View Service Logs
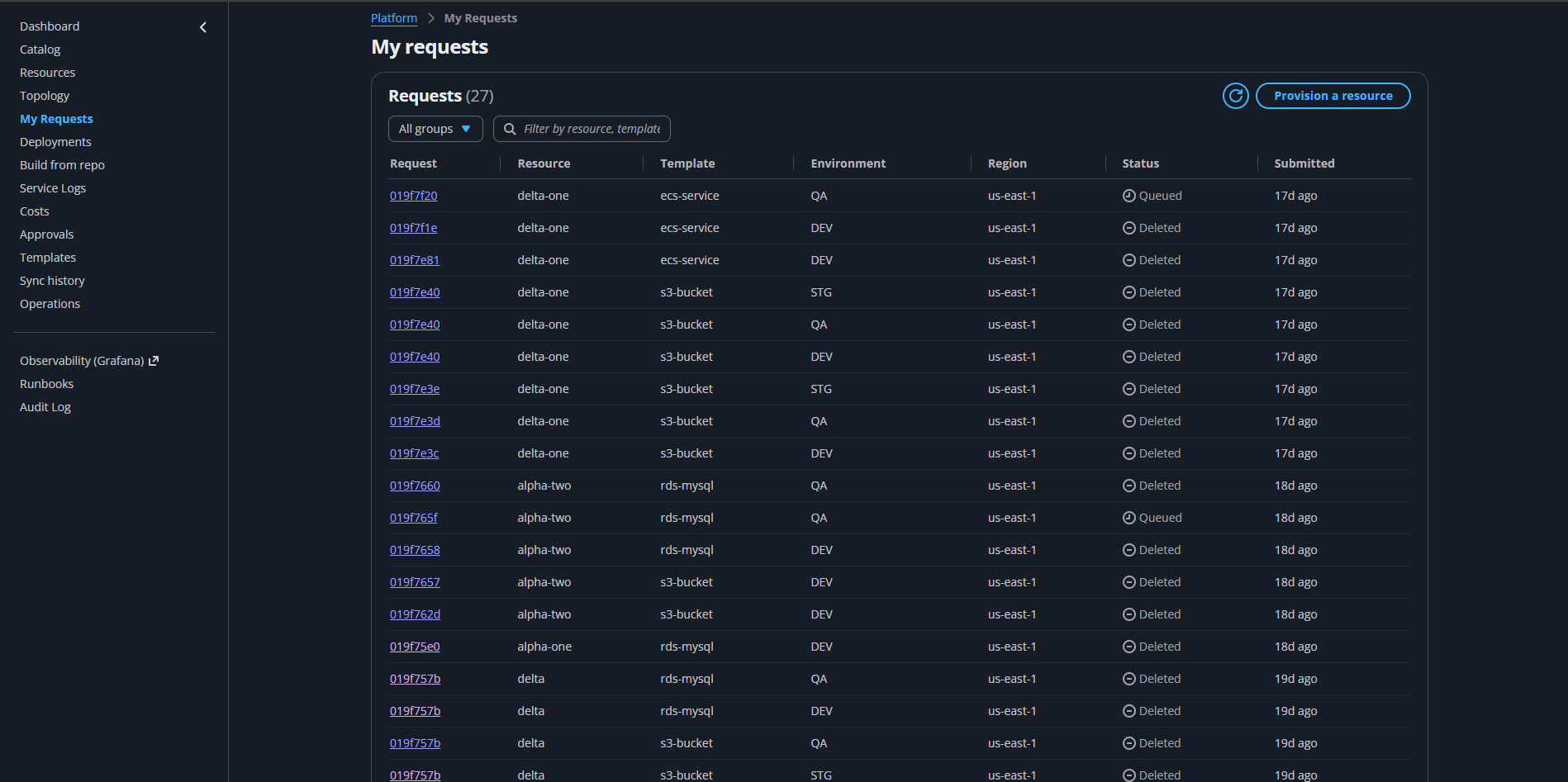 click(x=53, y=188)
